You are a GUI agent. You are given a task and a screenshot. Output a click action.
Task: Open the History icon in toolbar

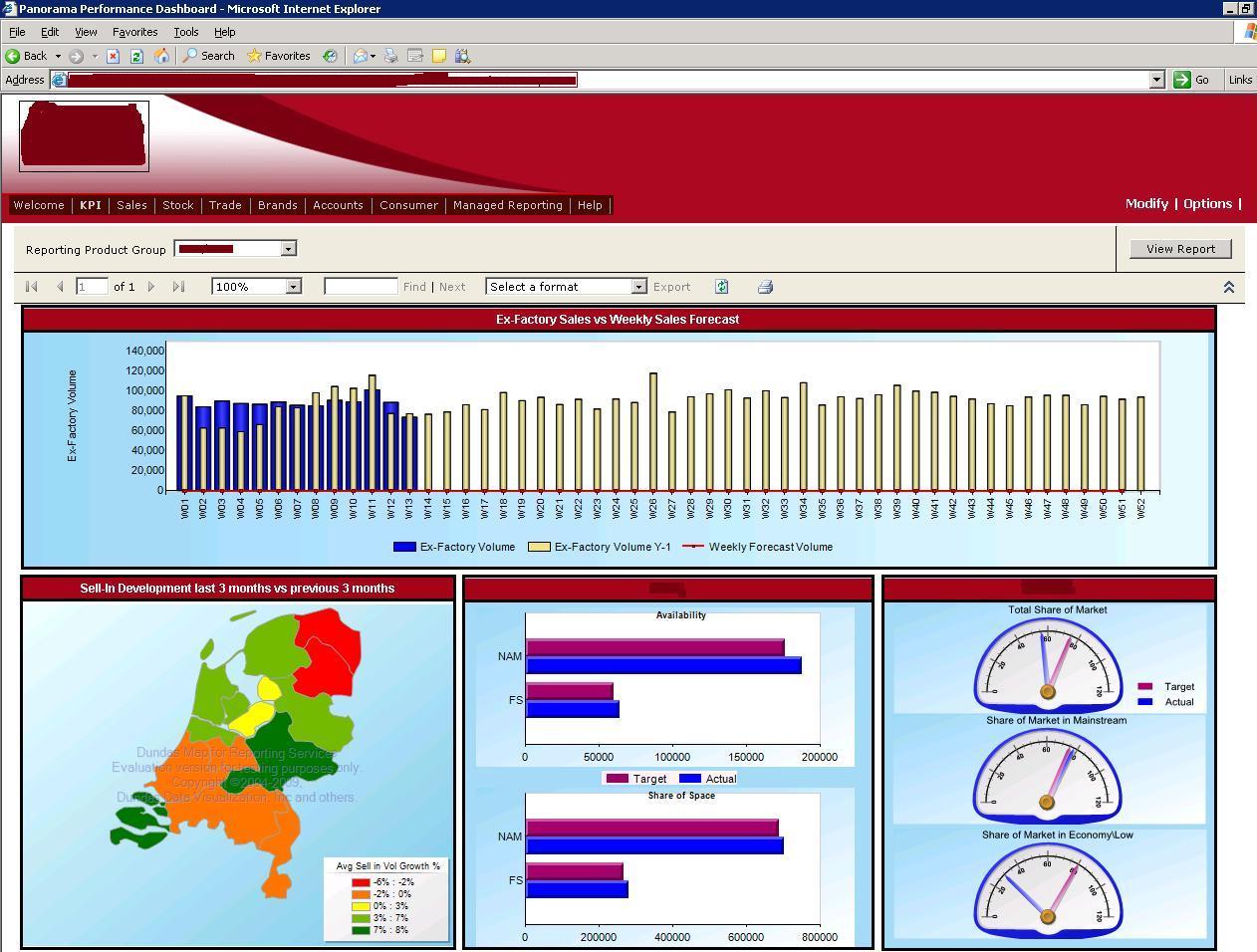(x=330, y=56)
